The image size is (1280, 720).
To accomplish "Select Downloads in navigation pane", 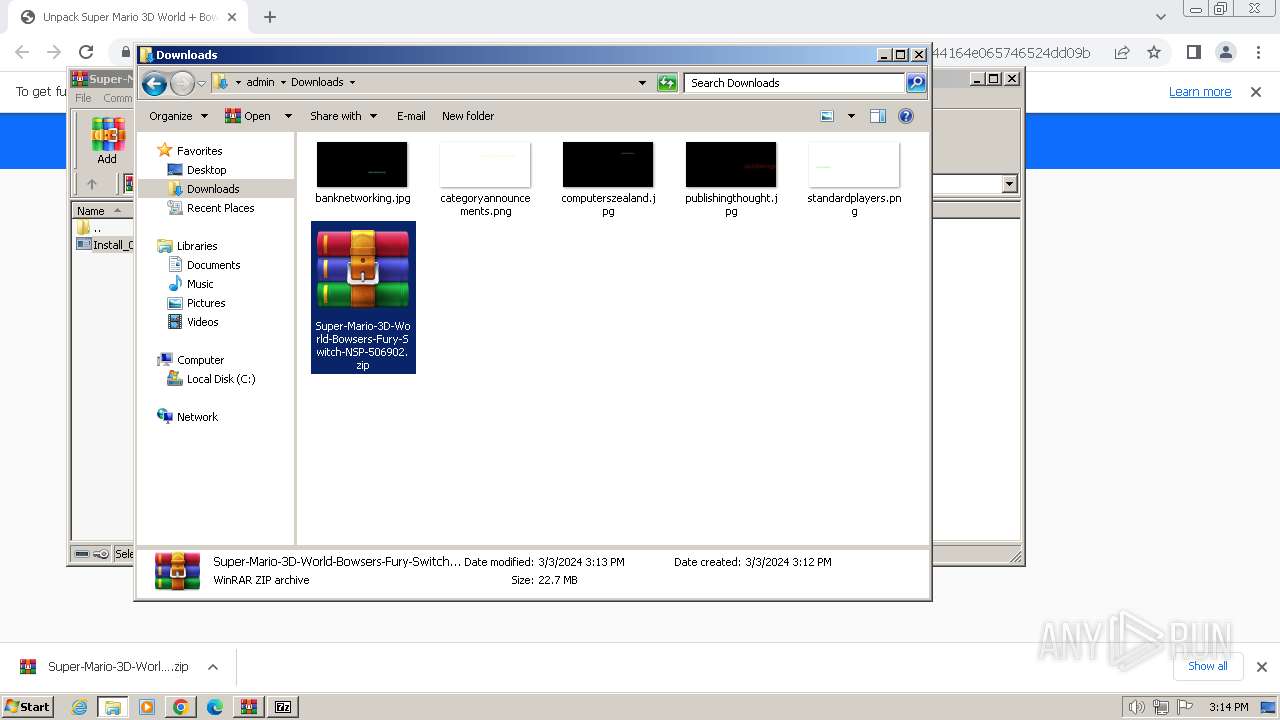I will click(212, 189).
